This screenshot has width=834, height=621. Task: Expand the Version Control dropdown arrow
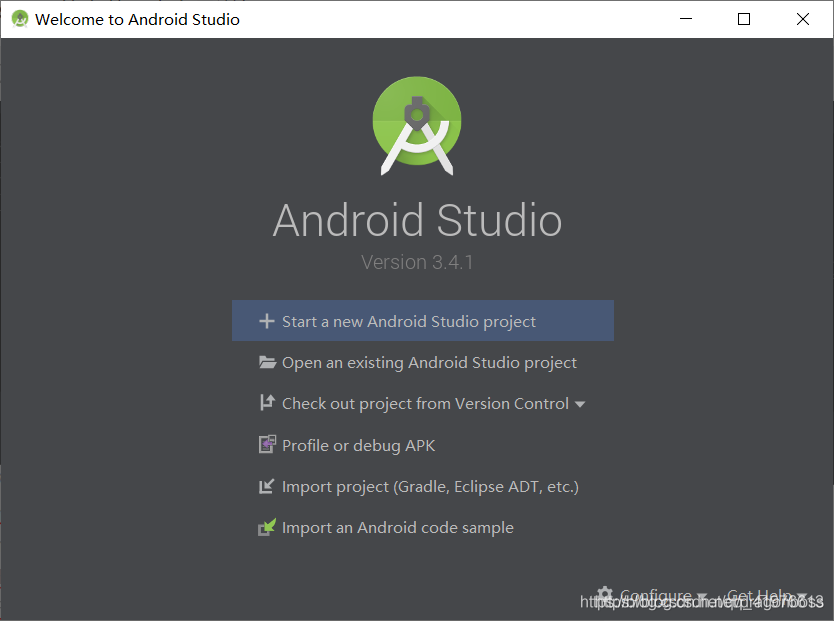point(580,404)
